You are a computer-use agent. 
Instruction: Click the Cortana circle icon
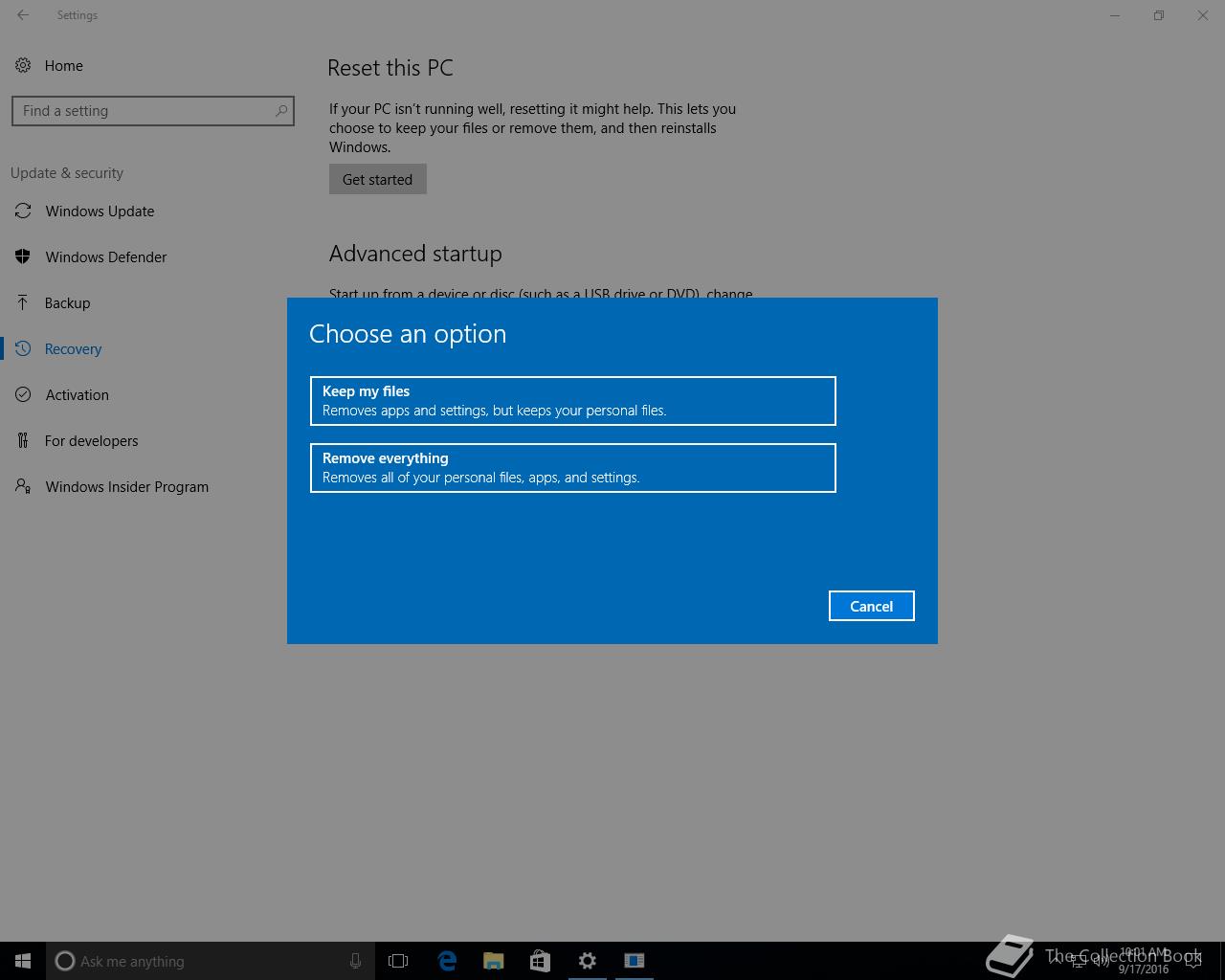(x=65, y=961)
